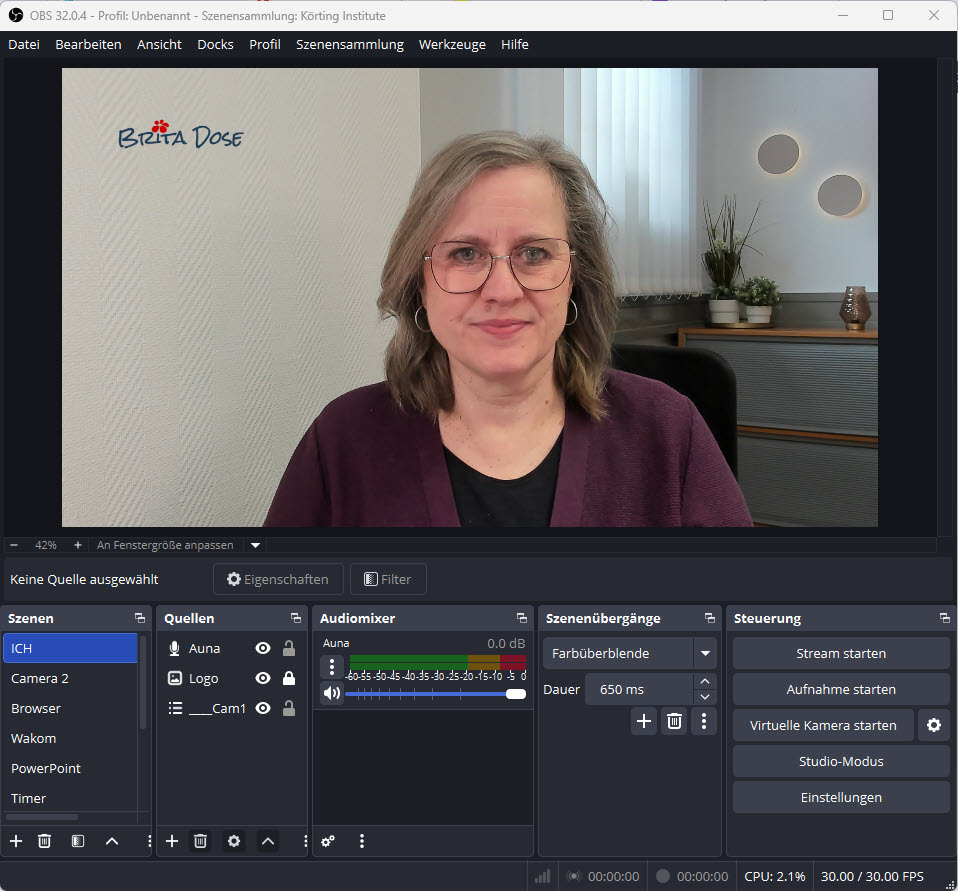This screenshot has width=958, height=891.
Task: Open scene filters icon in Szenen toolbar
Action: tap(78, 841)
